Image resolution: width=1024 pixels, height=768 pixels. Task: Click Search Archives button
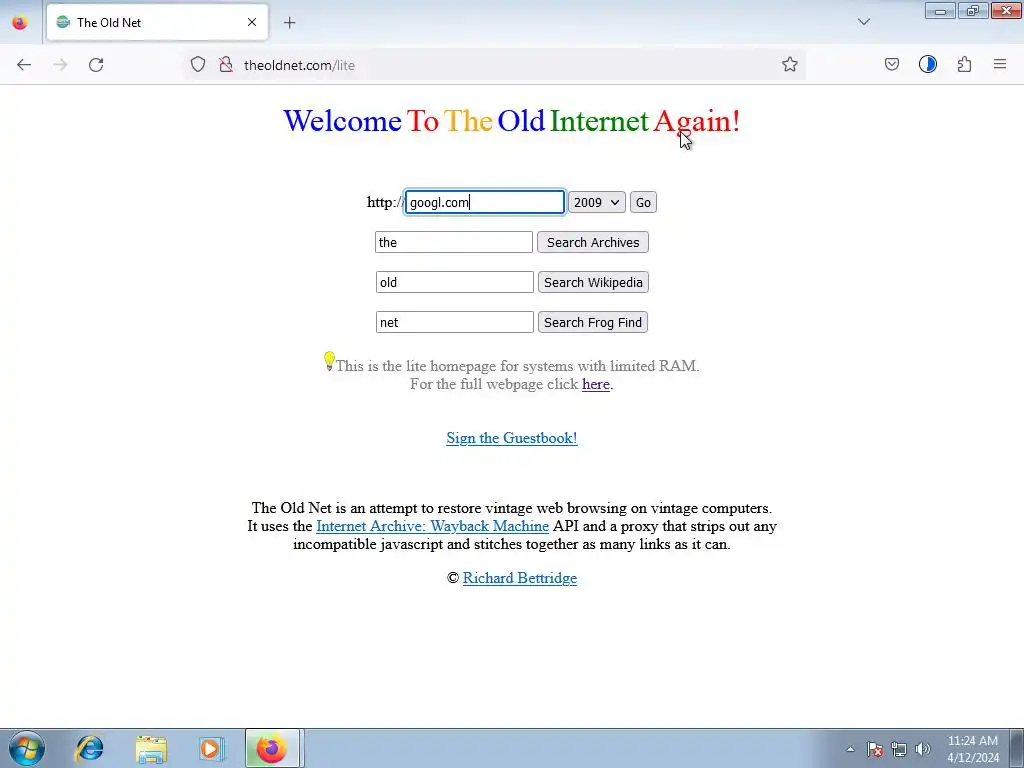593,242
